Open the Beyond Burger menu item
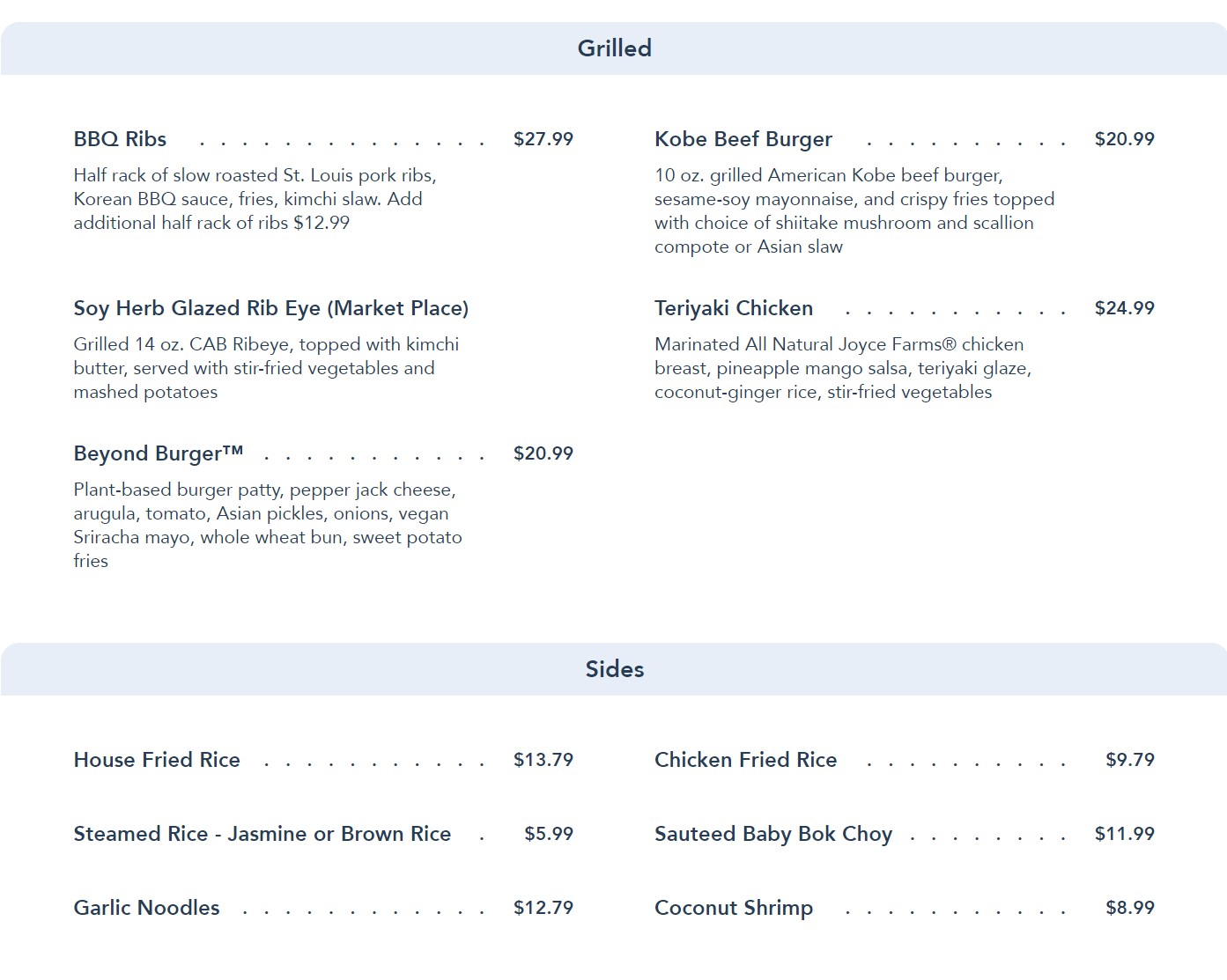Image resolution: width=1227 pixels, height=980 pixels. 158,453
